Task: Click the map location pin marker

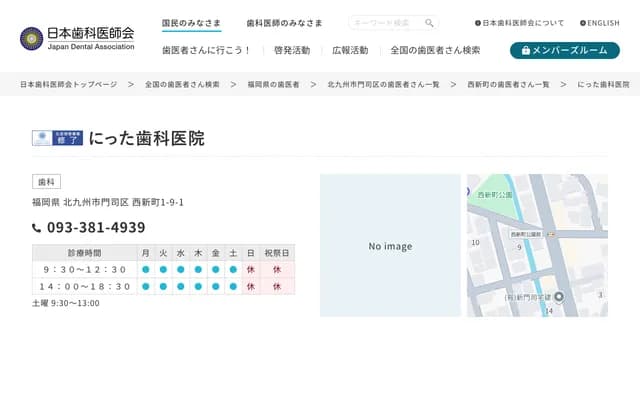Action: 559,297
